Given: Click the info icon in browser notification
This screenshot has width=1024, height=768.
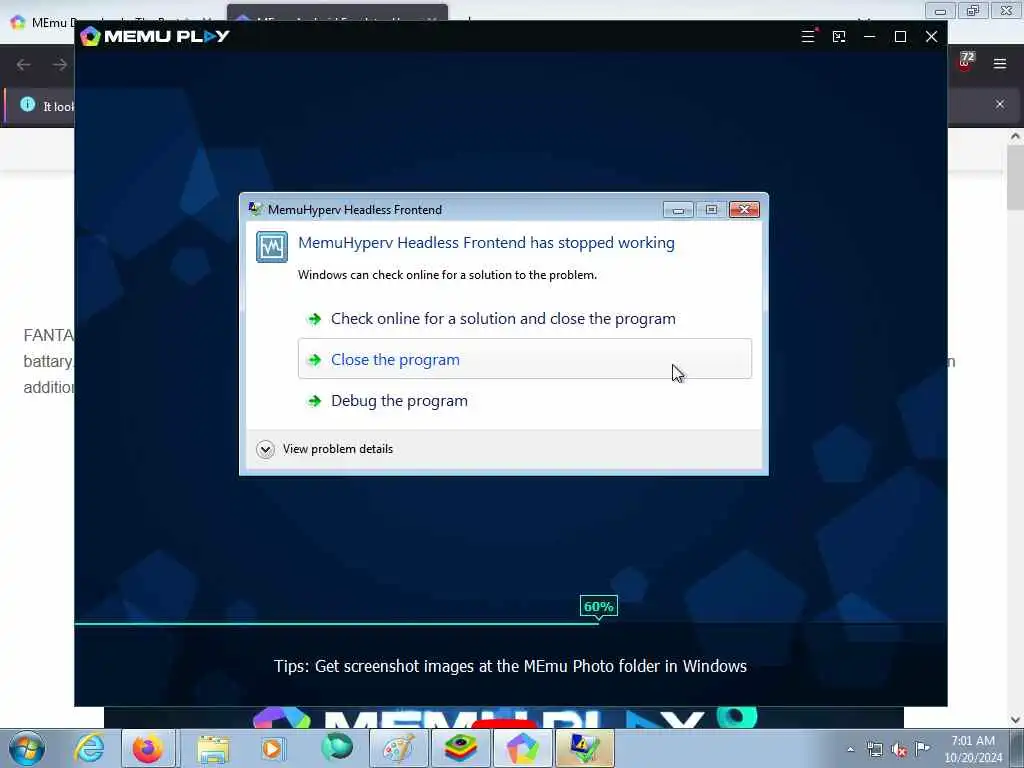Looking at the screenshot, I should pyautogui.click(x=27, y=104).
